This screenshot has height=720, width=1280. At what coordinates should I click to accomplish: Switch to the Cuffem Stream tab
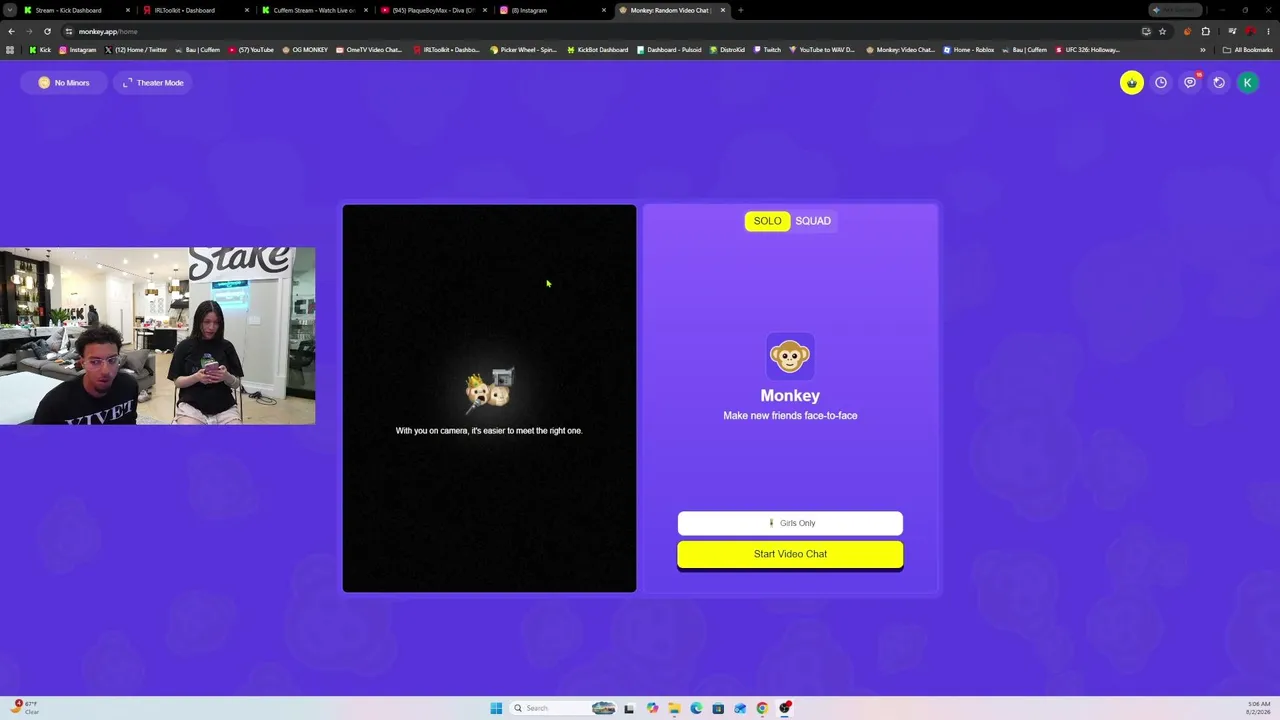[x=314, y=10]
